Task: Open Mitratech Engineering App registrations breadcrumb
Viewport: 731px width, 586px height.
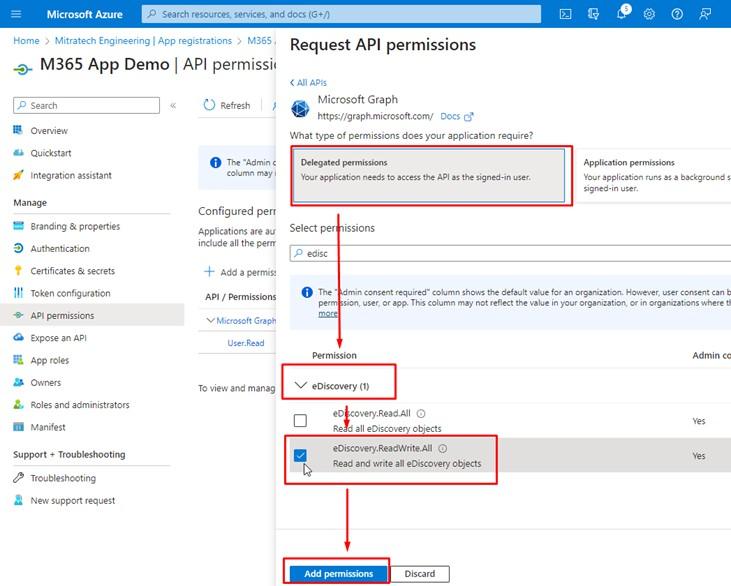Action: 143,41
